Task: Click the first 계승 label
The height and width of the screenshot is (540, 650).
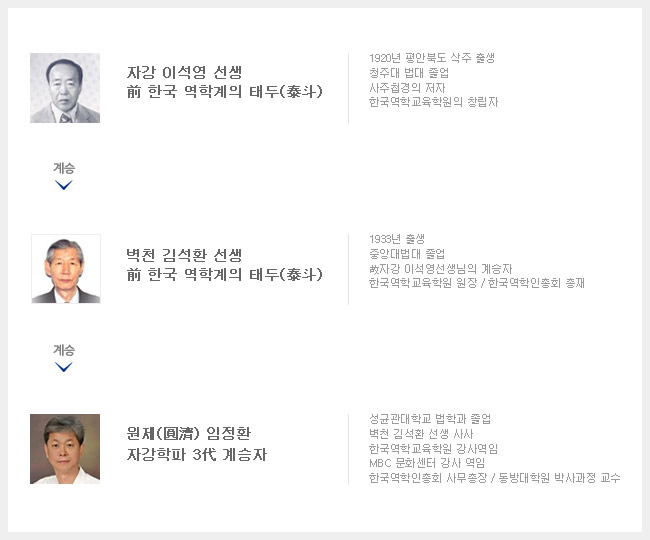Action: 64,168
